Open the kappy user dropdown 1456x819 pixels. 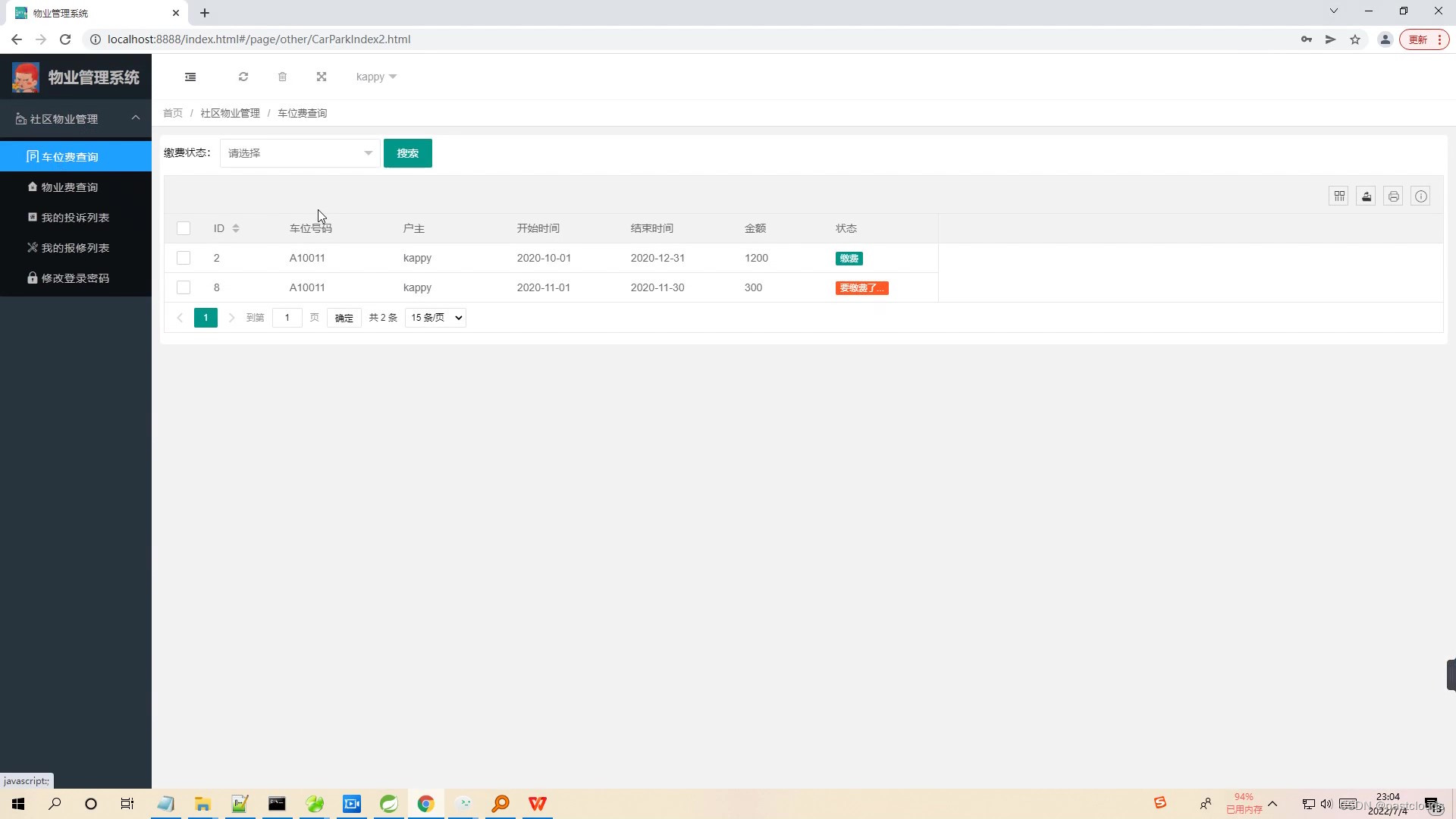tap(375, 77)
